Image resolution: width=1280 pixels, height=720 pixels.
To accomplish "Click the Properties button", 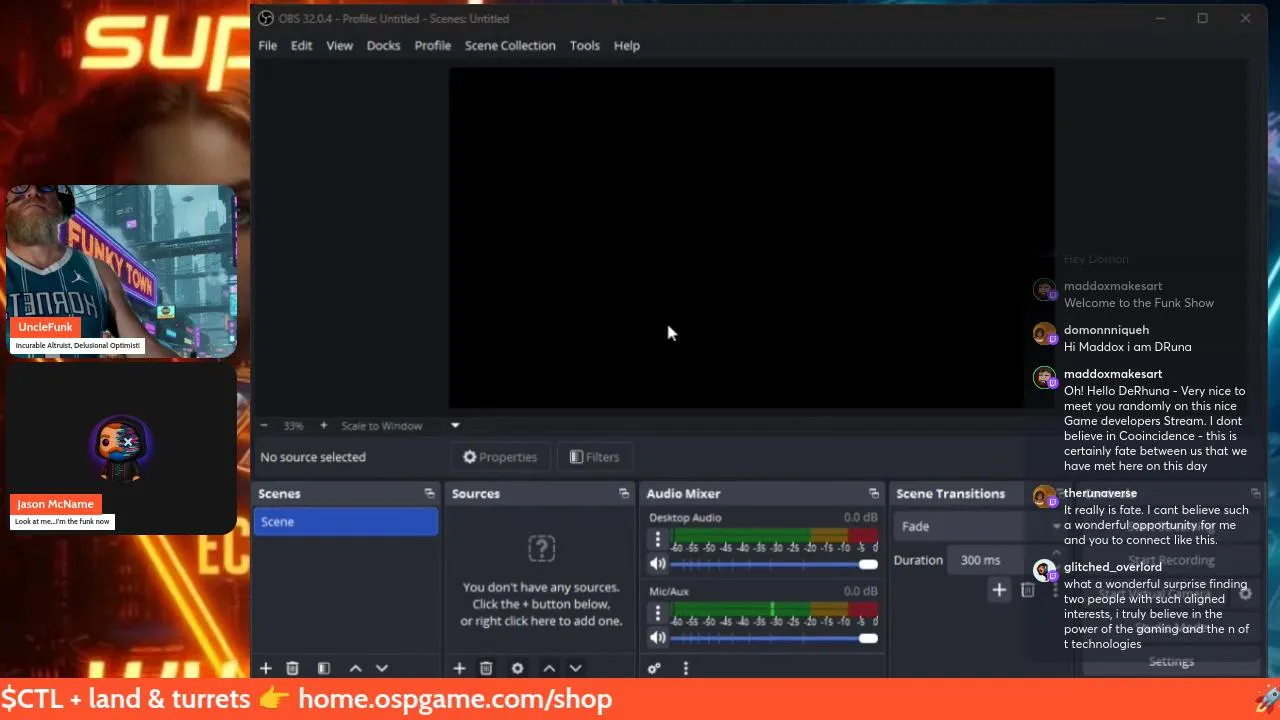I will (x=500, y=457).
